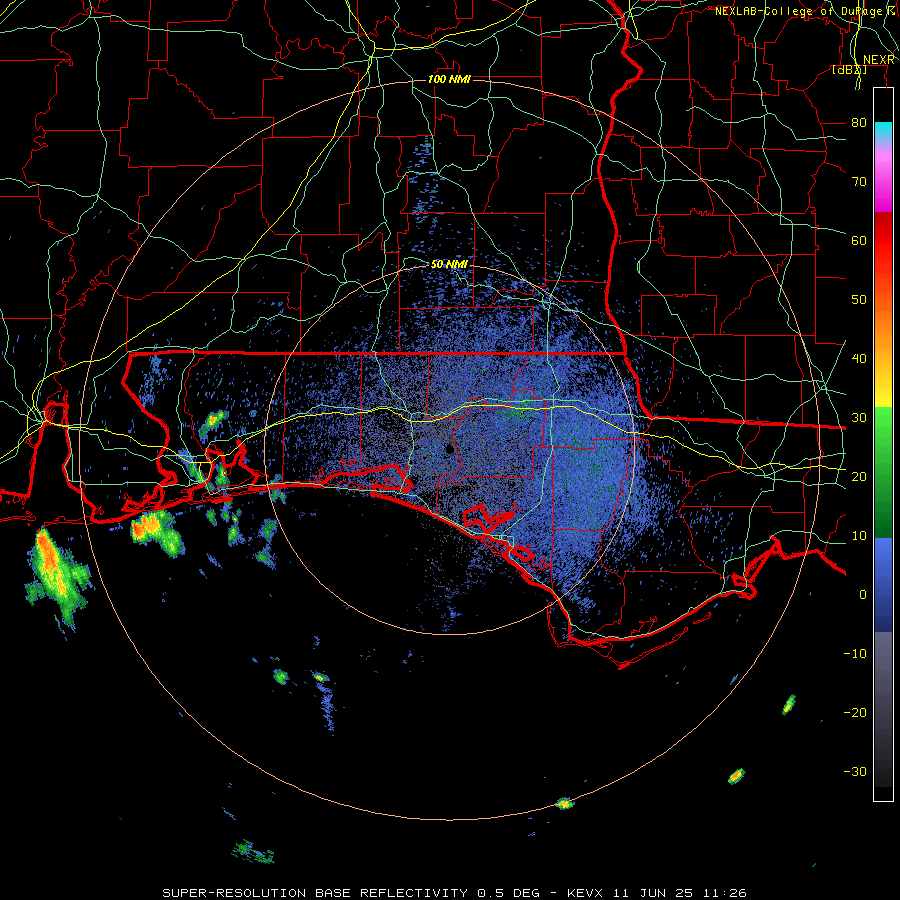
Task: Click the 50 value on the dBZ scale
Action: (x=859, y=300)
